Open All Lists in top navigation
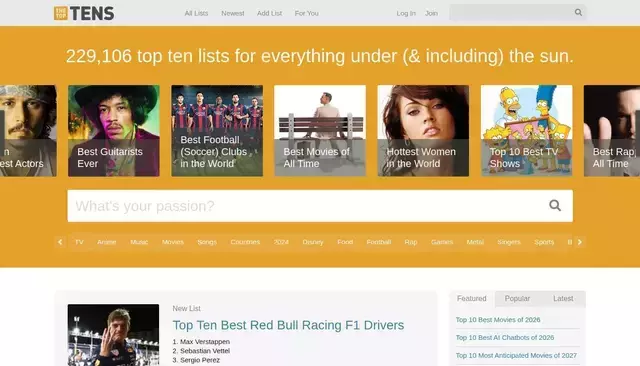 click(x=196, y=13)
